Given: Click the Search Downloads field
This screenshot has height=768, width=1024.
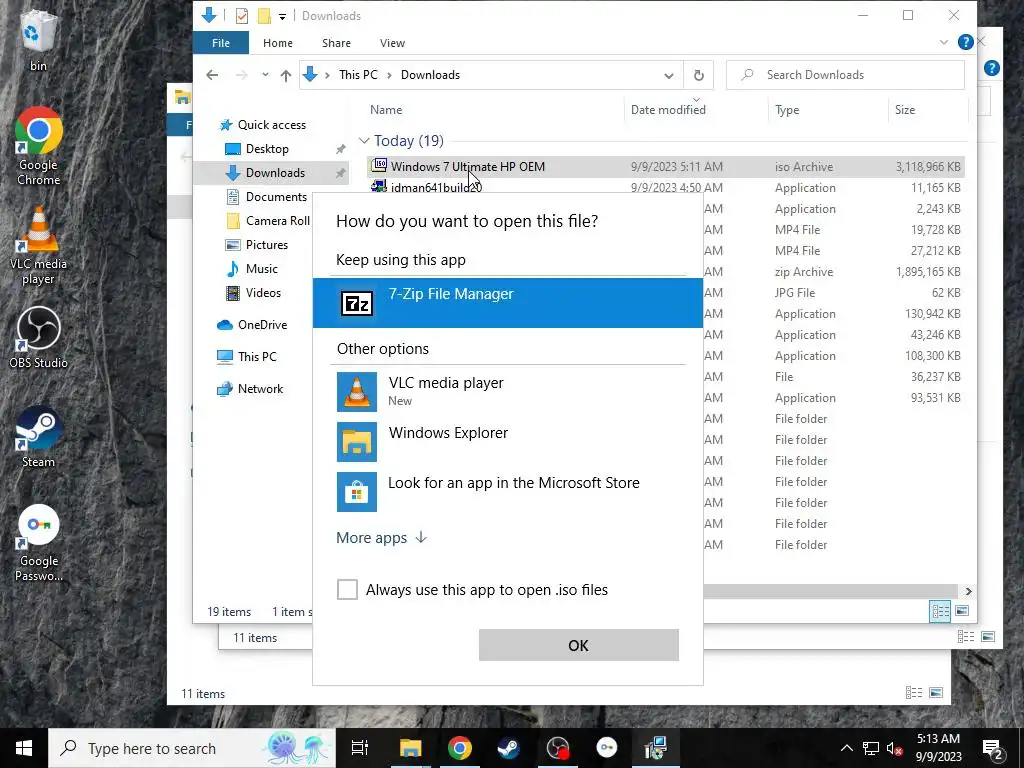Looking at the screenshot, I should (x=845, y=75).
